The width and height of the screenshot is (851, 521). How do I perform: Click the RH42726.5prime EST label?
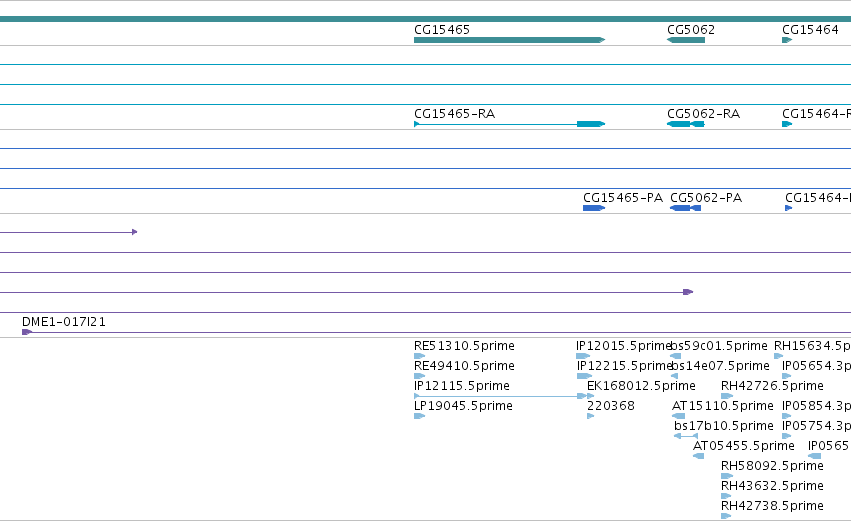pos(772,386)
